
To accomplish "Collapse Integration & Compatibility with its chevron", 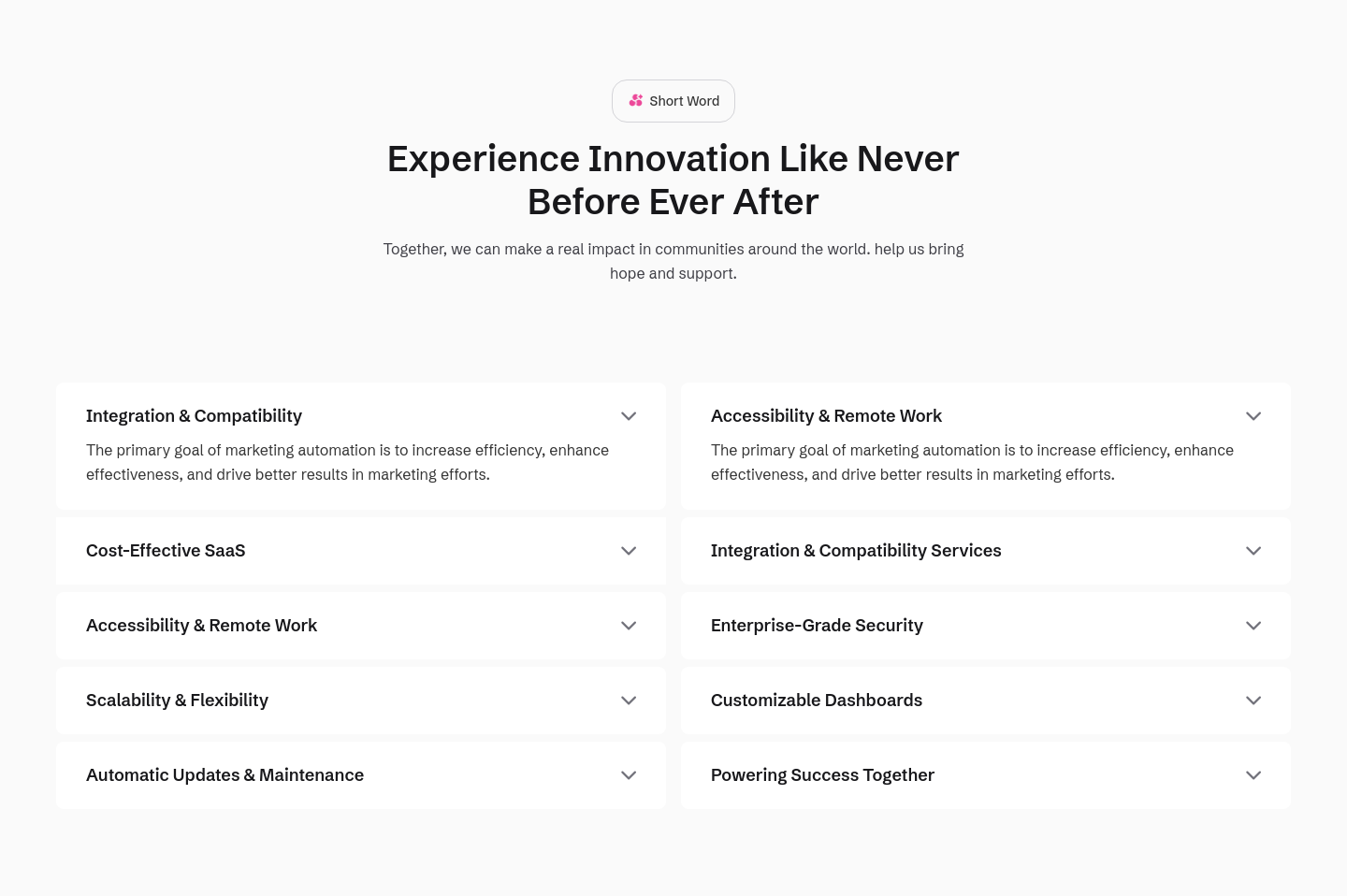I will [629, 416].
